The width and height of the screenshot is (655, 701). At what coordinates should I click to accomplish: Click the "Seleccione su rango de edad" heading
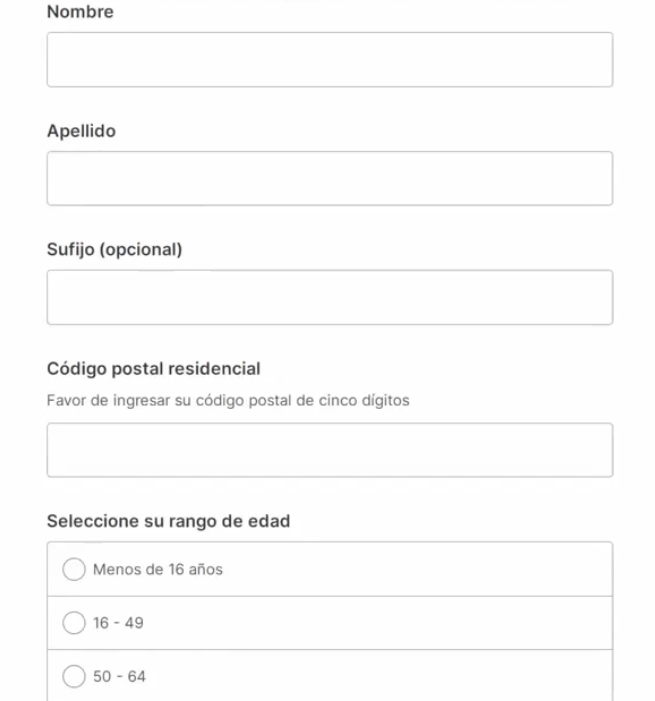[168, 521]
